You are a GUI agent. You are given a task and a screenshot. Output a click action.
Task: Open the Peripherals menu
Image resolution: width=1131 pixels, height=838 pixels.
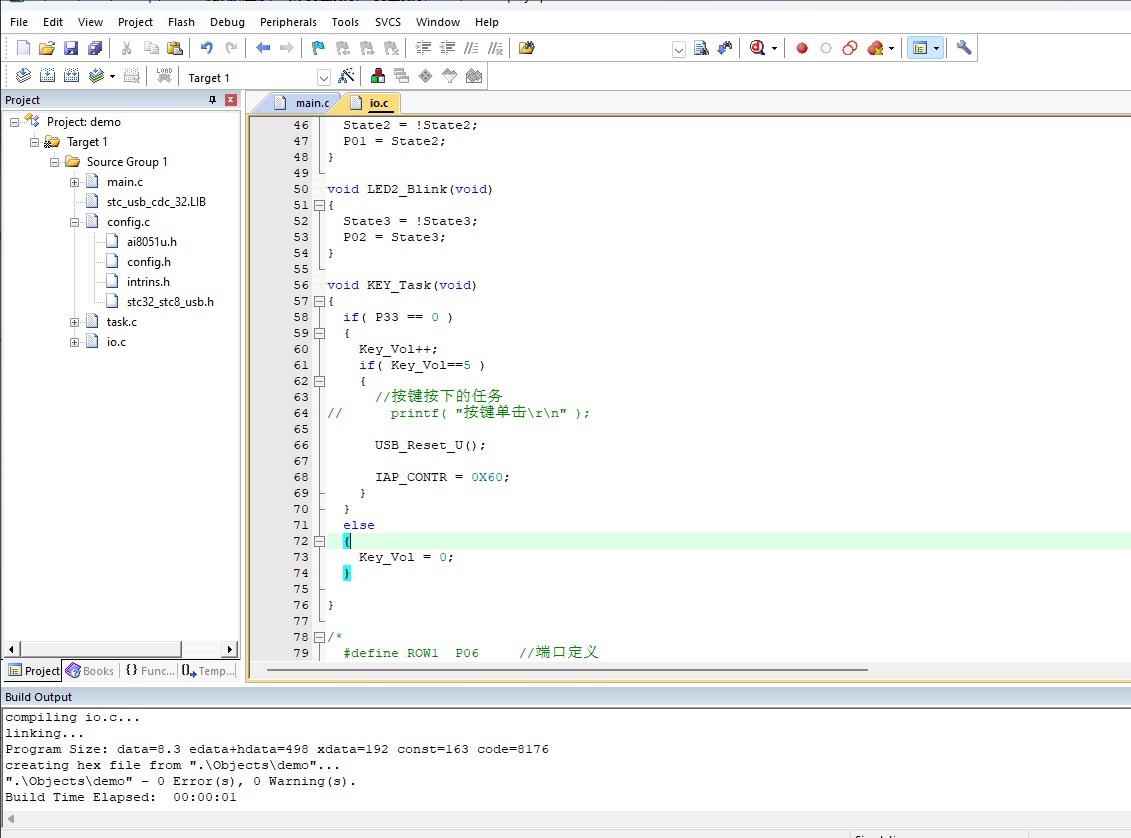[288, 22]
